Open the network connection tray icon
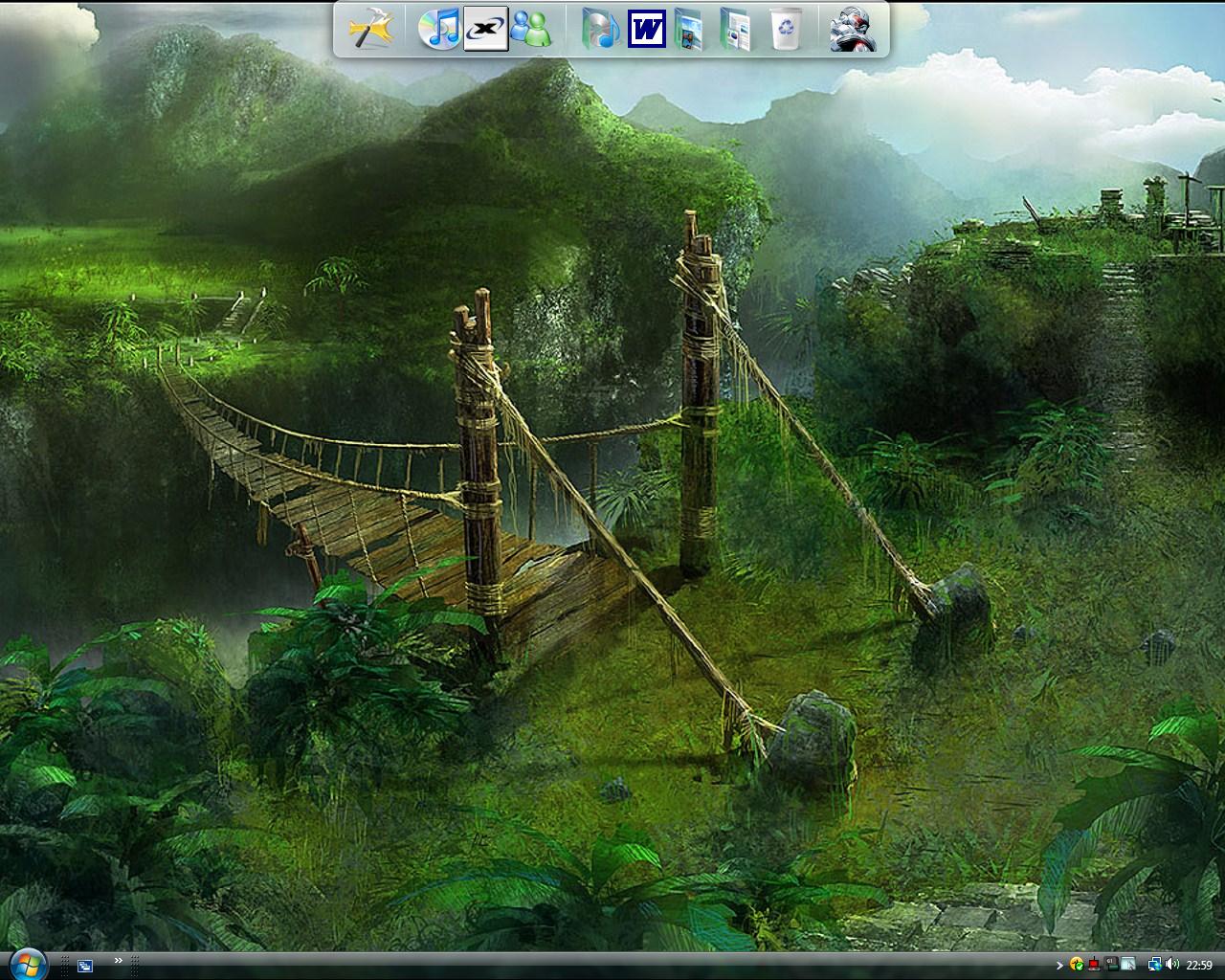The width and height of the screenshot is (1225, 980). 1155,965
